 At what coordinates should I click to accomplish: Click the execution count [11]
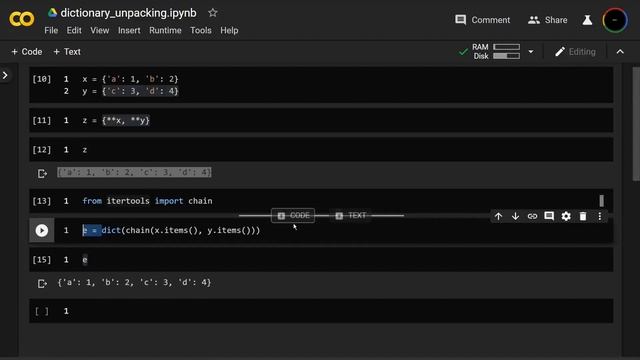coord(42,120)
